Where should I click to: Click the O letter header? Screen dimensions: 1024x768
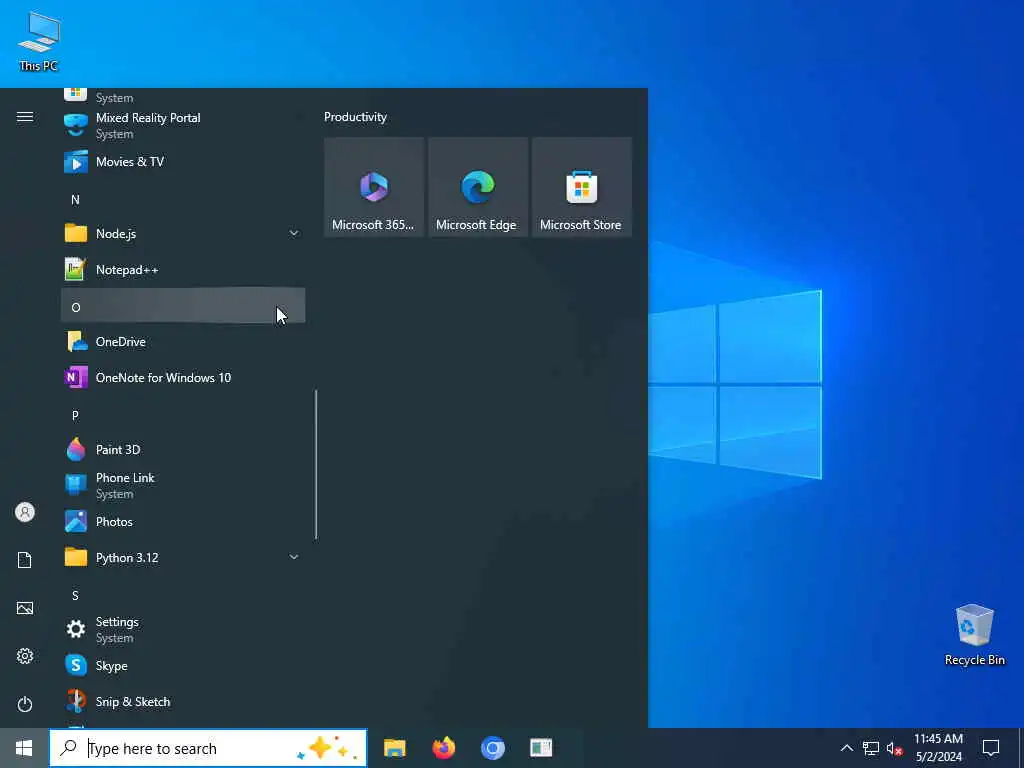tap(183, 306)
